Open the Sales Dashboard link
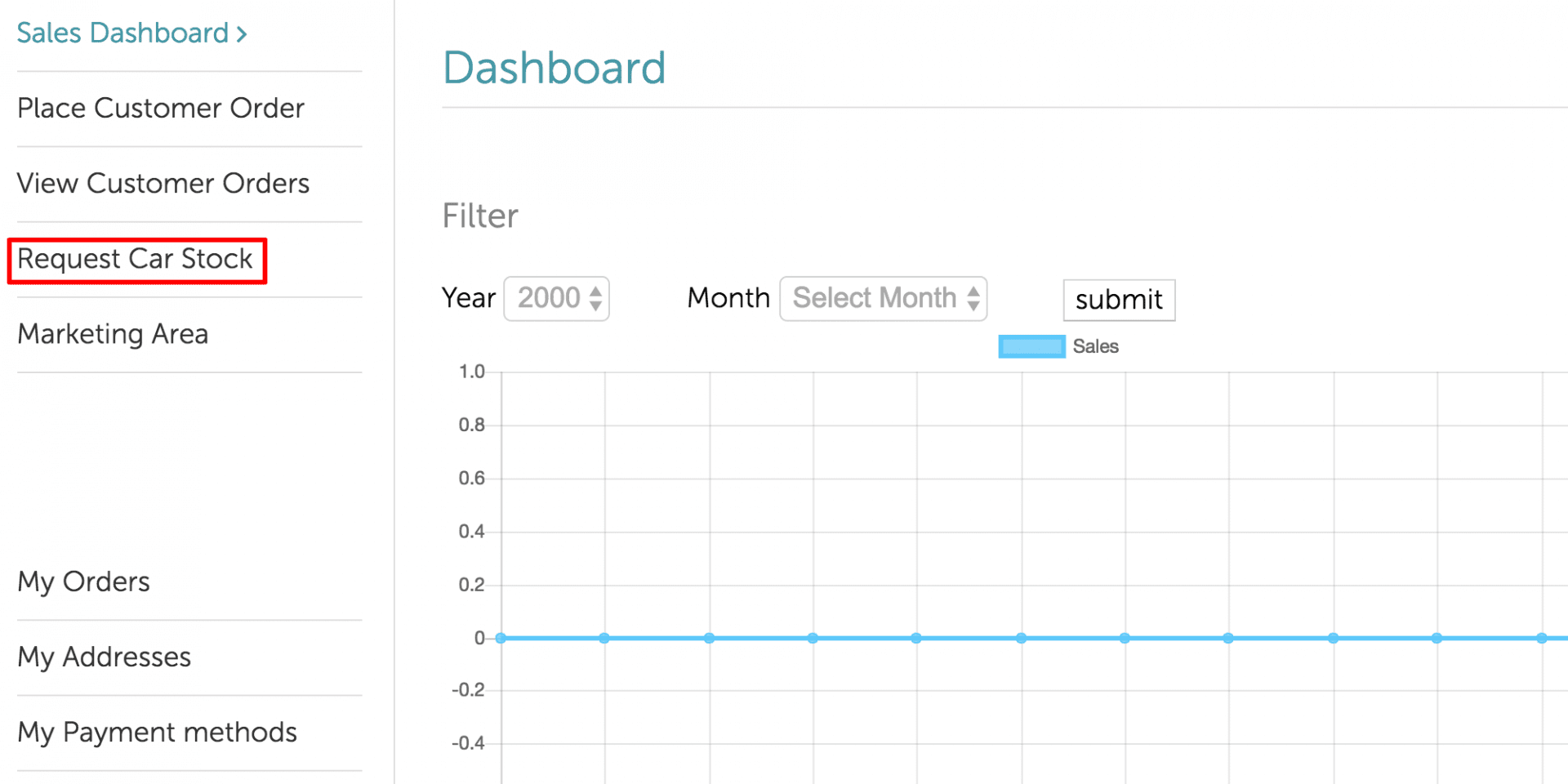The height and width of the screenshot is (784, 1568). (122, 33)
